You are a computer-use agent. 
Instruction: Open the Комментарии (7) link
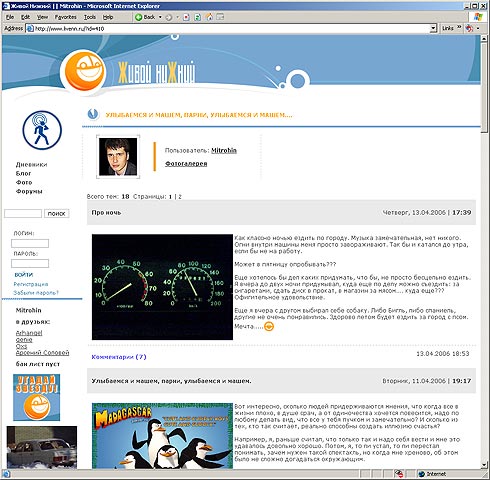coord(119,357)
